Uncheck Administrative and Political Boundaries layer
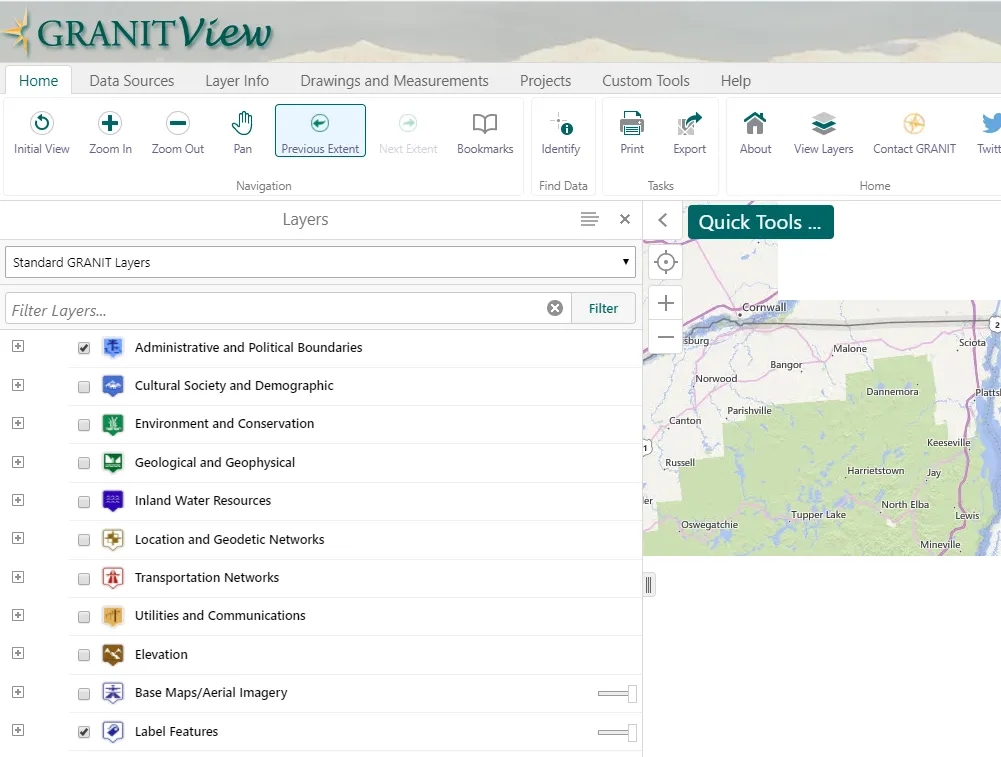1001x757 pixels. [x=84, y=349]
